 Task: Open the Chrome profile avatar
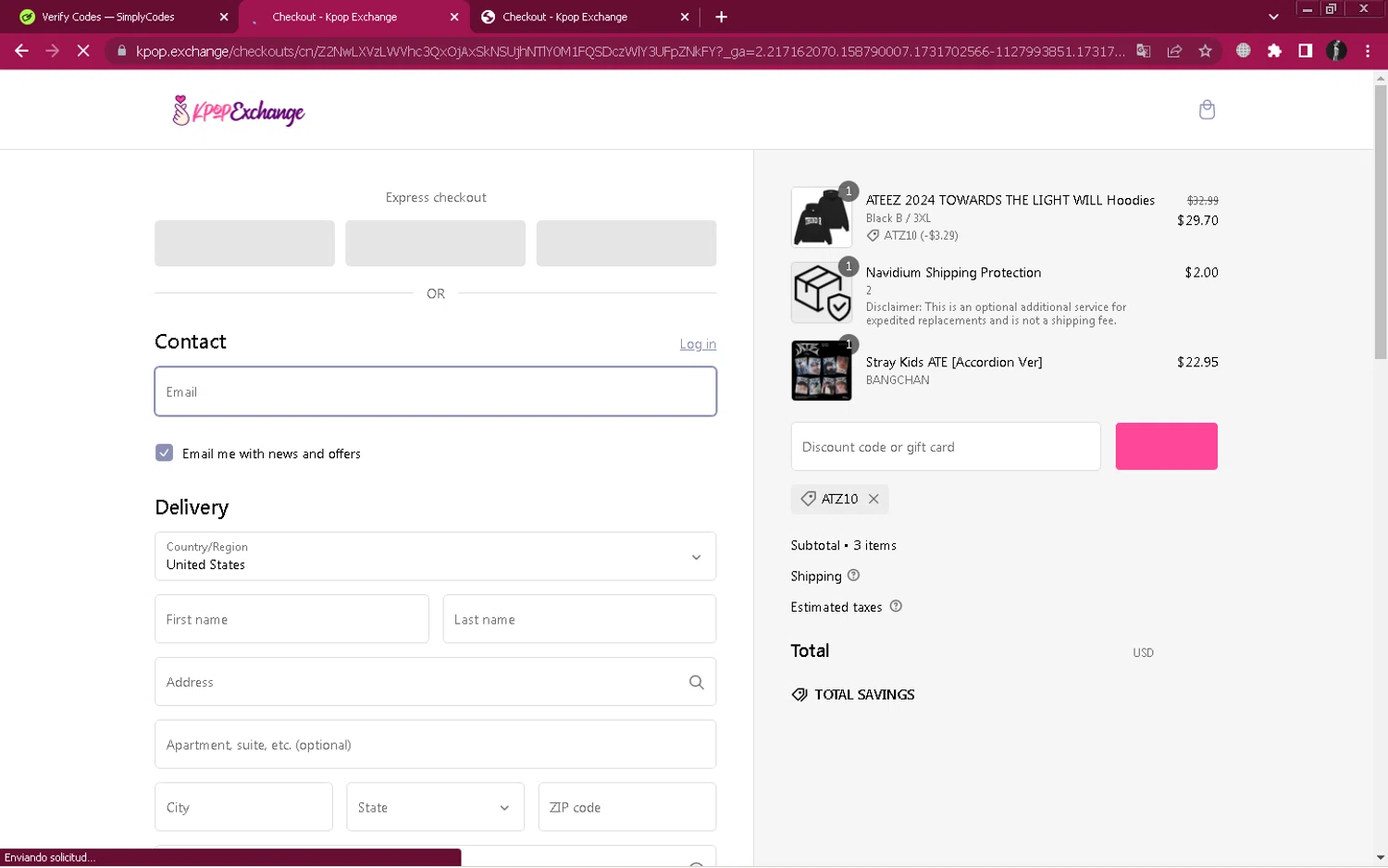pos(1336,51)
